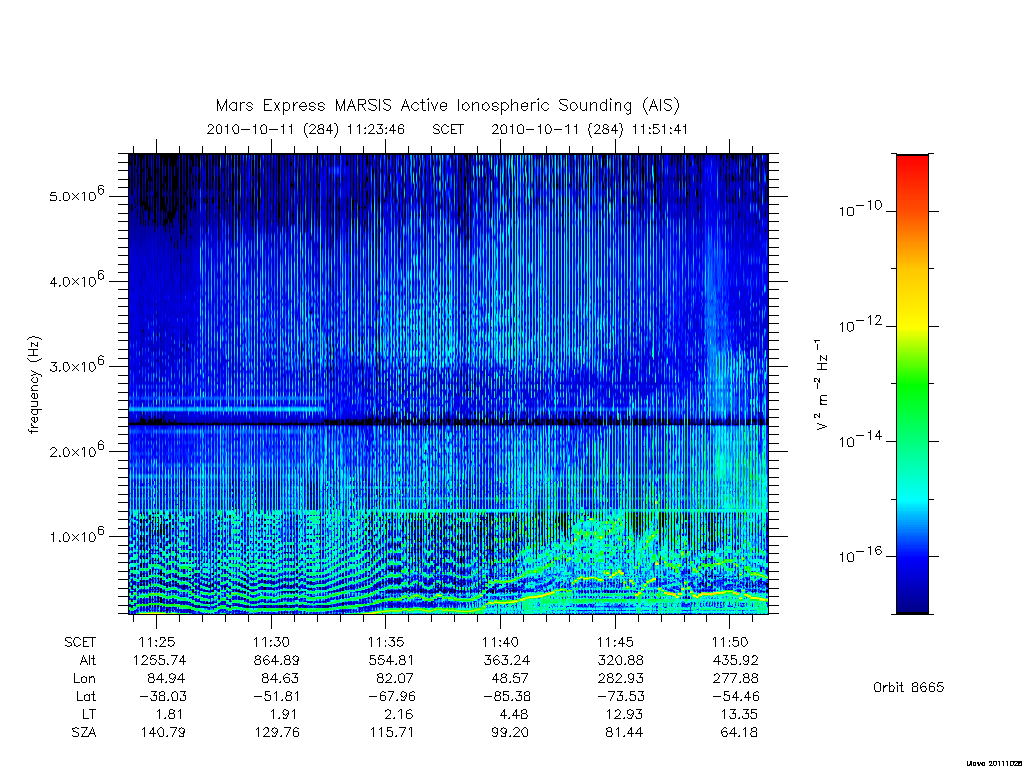Click altitude value 320.88
Viewport: 1024px width, 768px height.
620,660
